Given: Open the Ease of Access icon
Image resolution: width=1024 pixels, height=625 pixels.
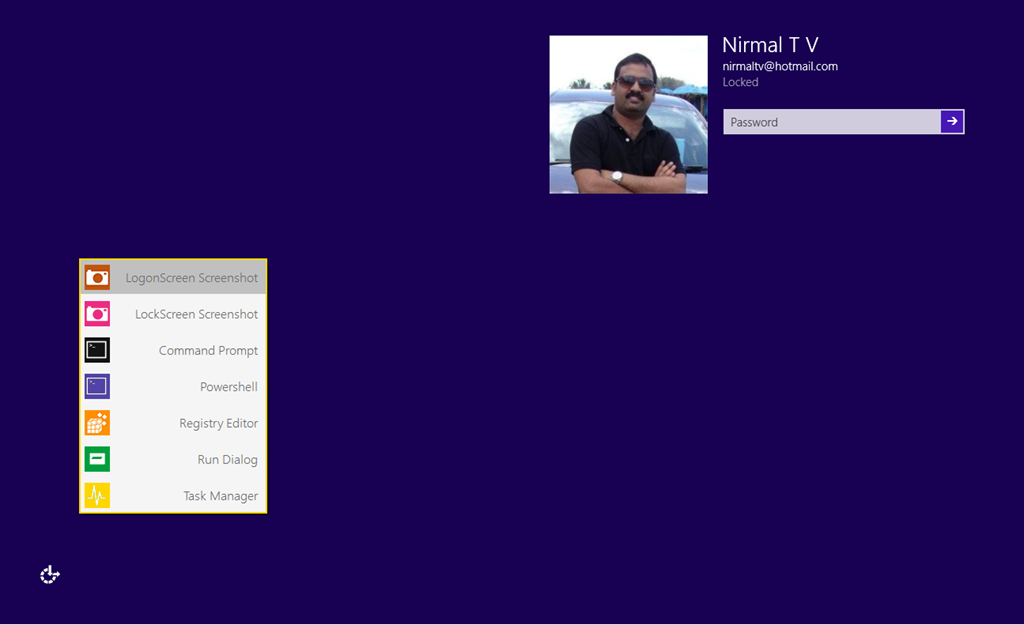Looking at the screenshot, I should coord(50,575).
